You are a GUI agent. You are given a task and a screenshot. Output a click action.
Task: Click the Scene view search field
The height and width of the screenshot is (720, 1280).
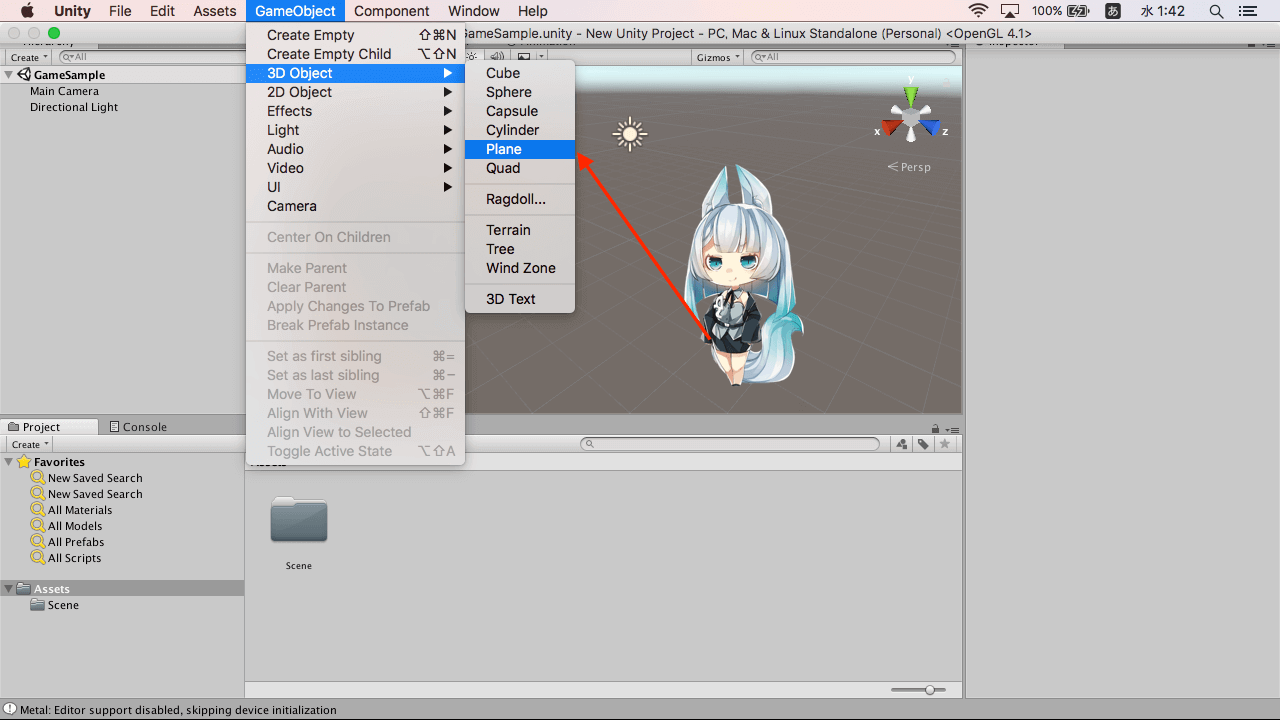click(853, 57)
